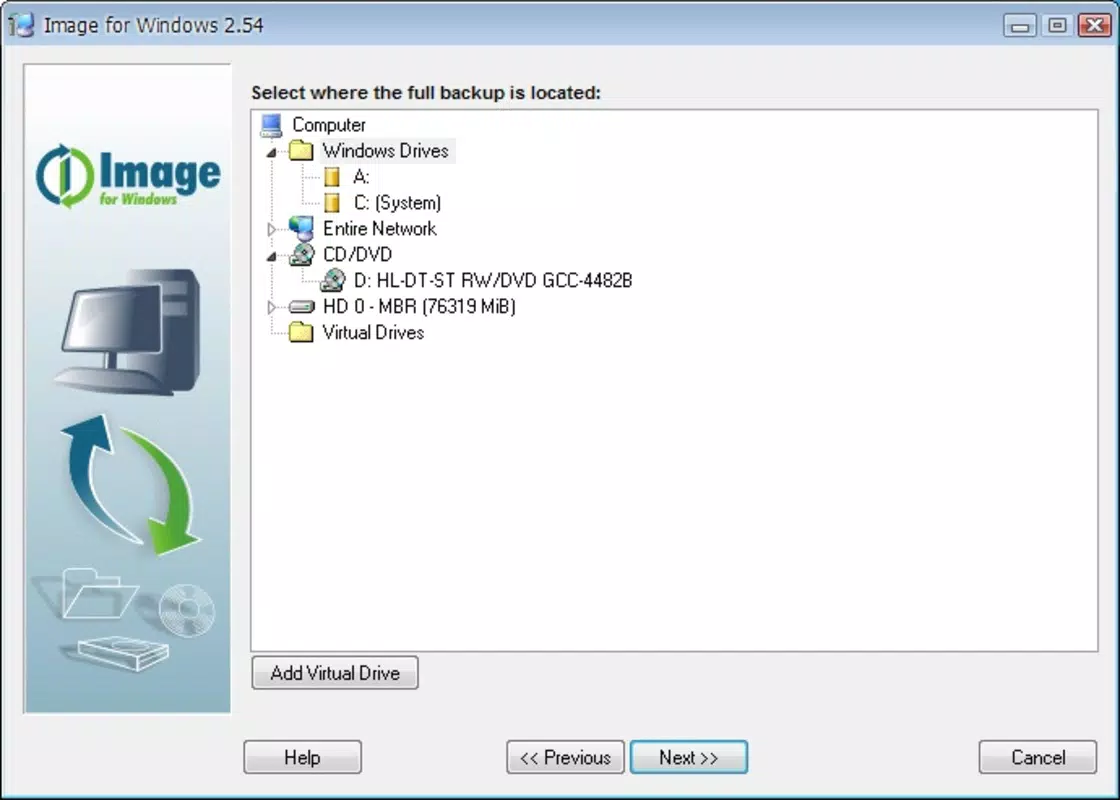Viewport: 1120px width, 800px height.
Task: Cancel the wizard
Action: (1038, 757)
